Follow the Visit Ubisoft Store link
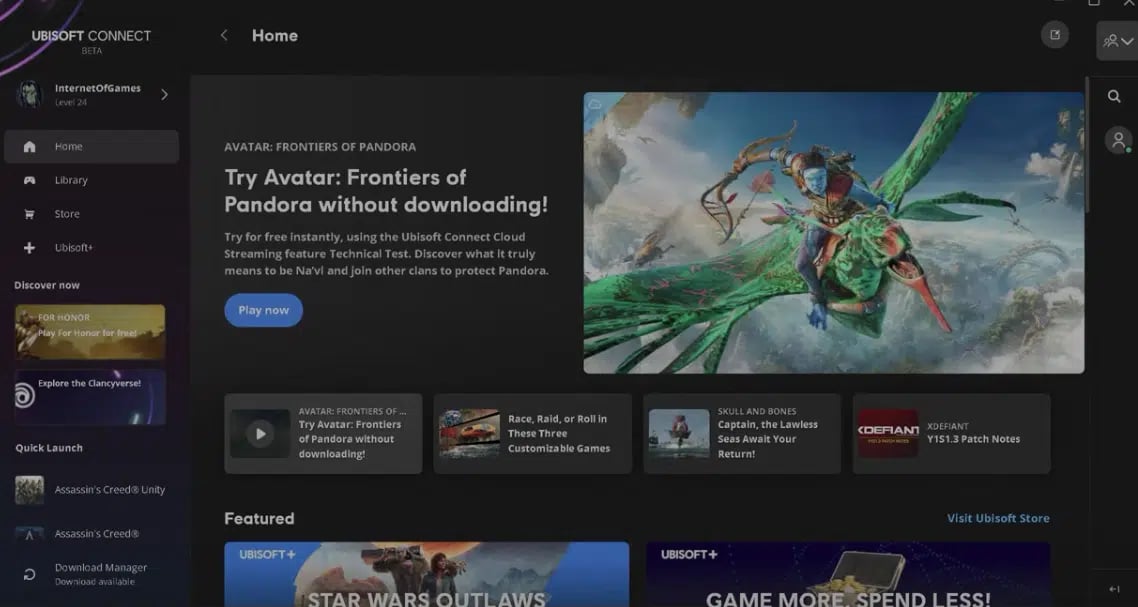 (998, 518)
